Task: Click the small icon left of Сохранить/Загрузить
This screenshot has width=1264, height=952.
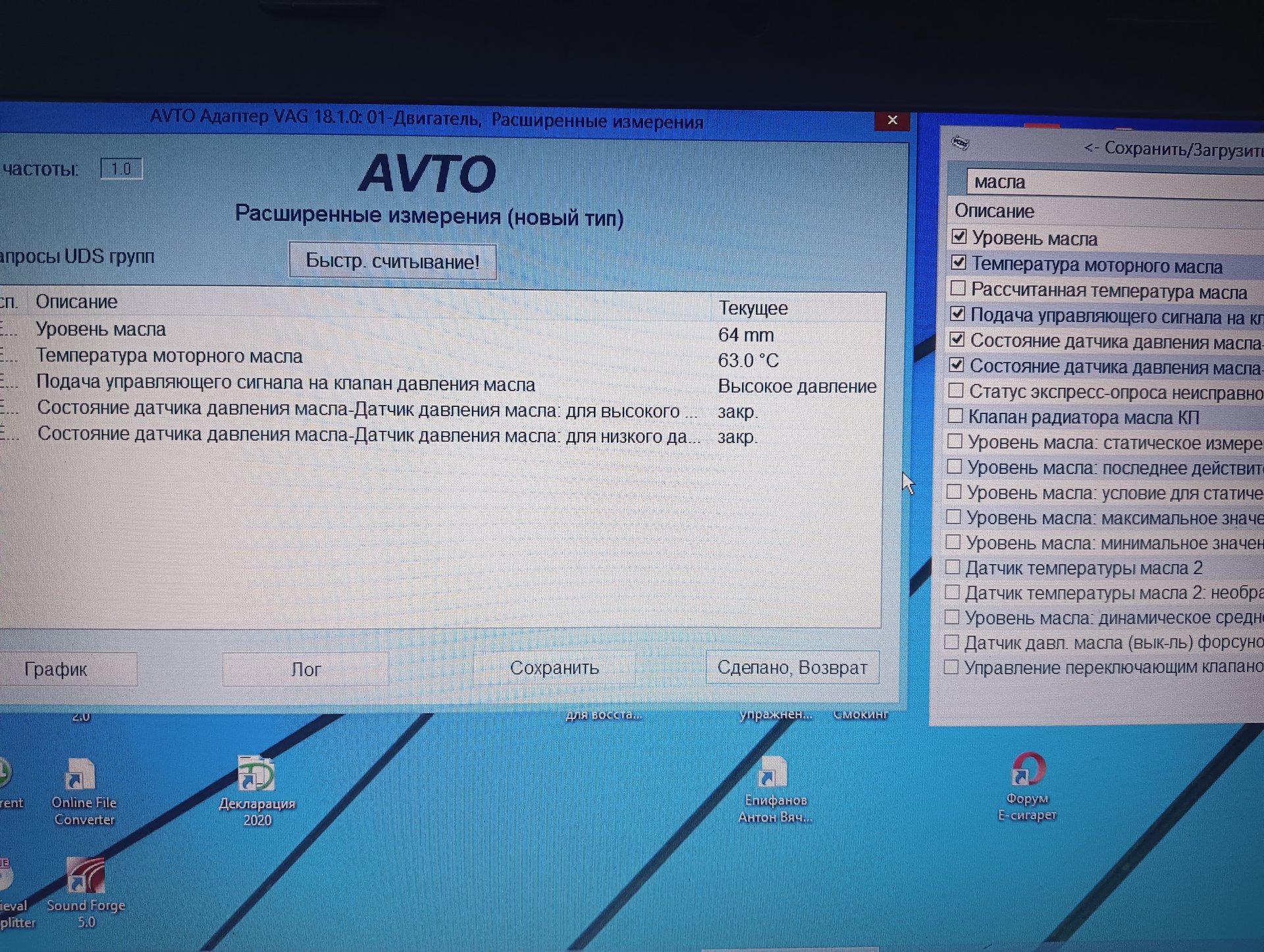Action: click(x=960, y=142)
